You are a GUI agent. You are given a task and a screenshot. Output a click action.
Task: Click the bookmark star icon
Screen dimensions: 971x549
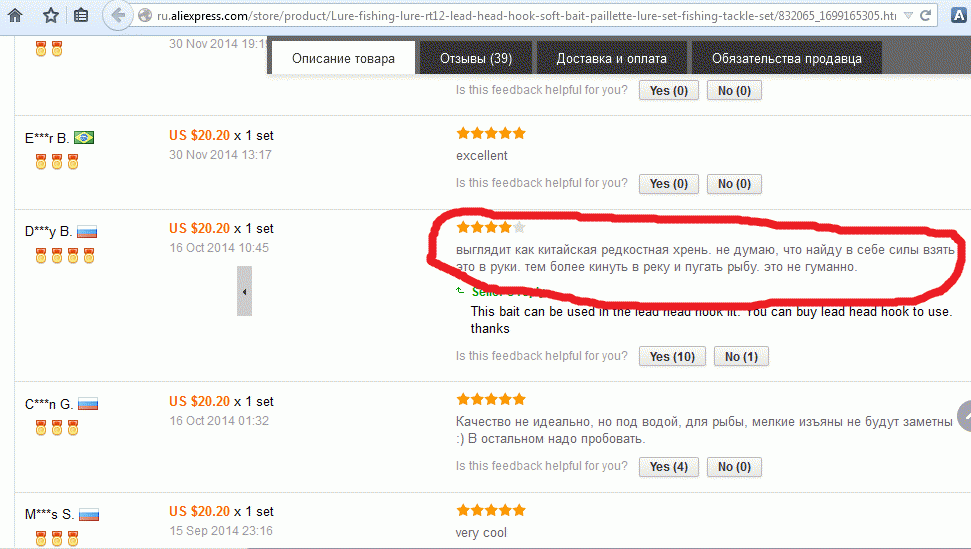[51, 15]
